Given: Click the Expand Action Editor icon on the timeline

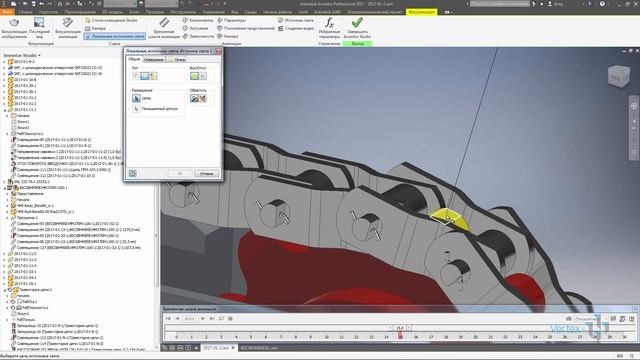Looking at the screenshot, I should click(631, 319).
